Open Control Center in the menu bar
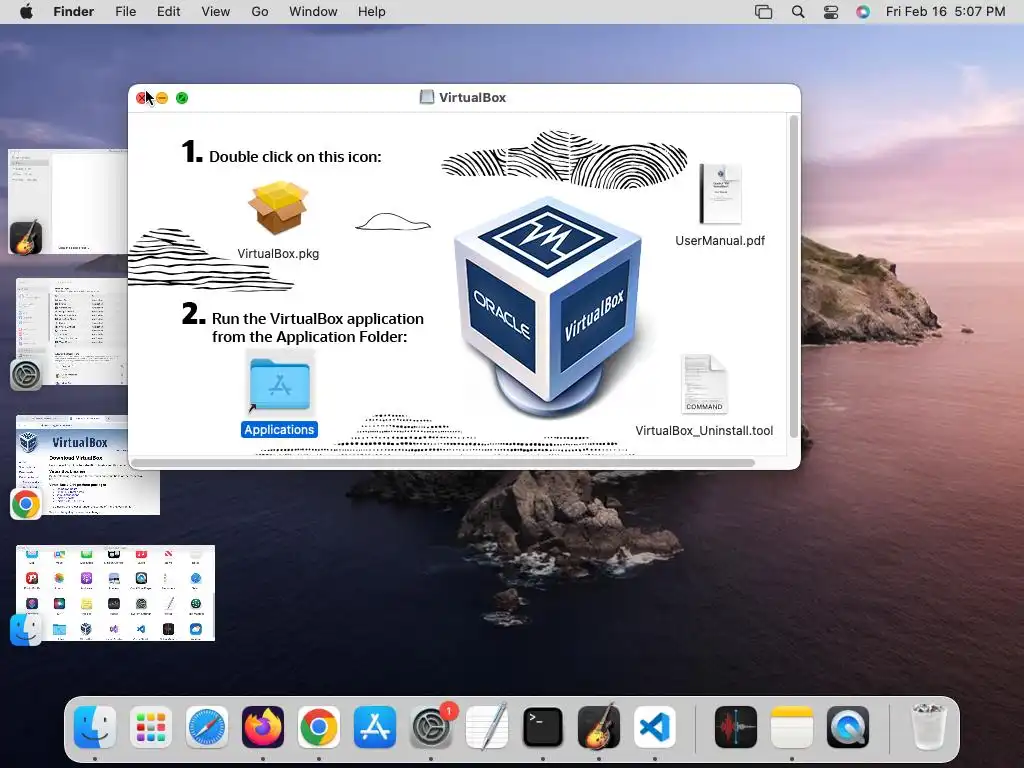The width and height of the screenshot is (1024, 768). tap(831, 12)
